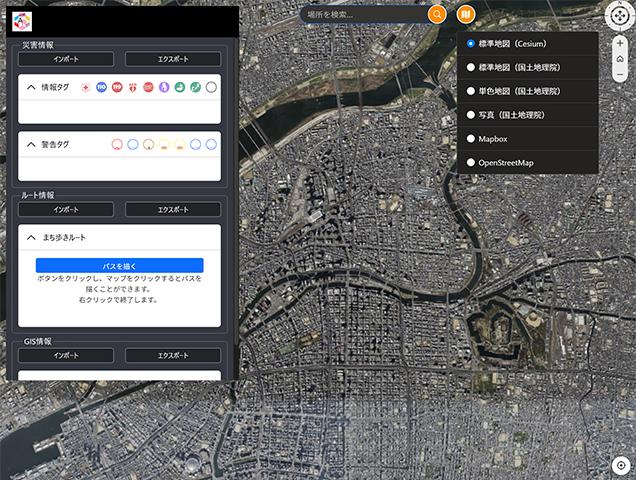Click インポート under ルート情報

[66, 210]
